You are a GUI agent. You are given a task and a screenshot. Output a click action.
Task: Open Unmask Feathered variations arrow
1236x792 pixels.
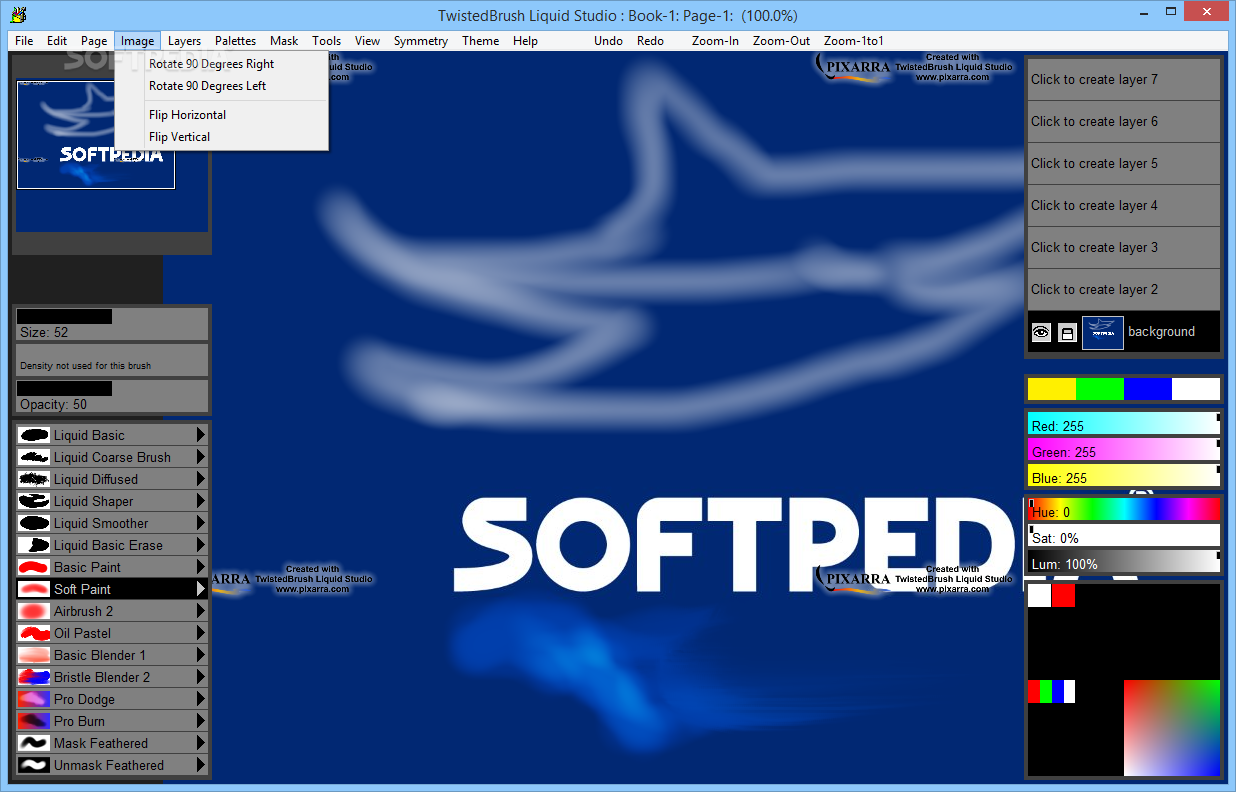(x=201, y=765)
